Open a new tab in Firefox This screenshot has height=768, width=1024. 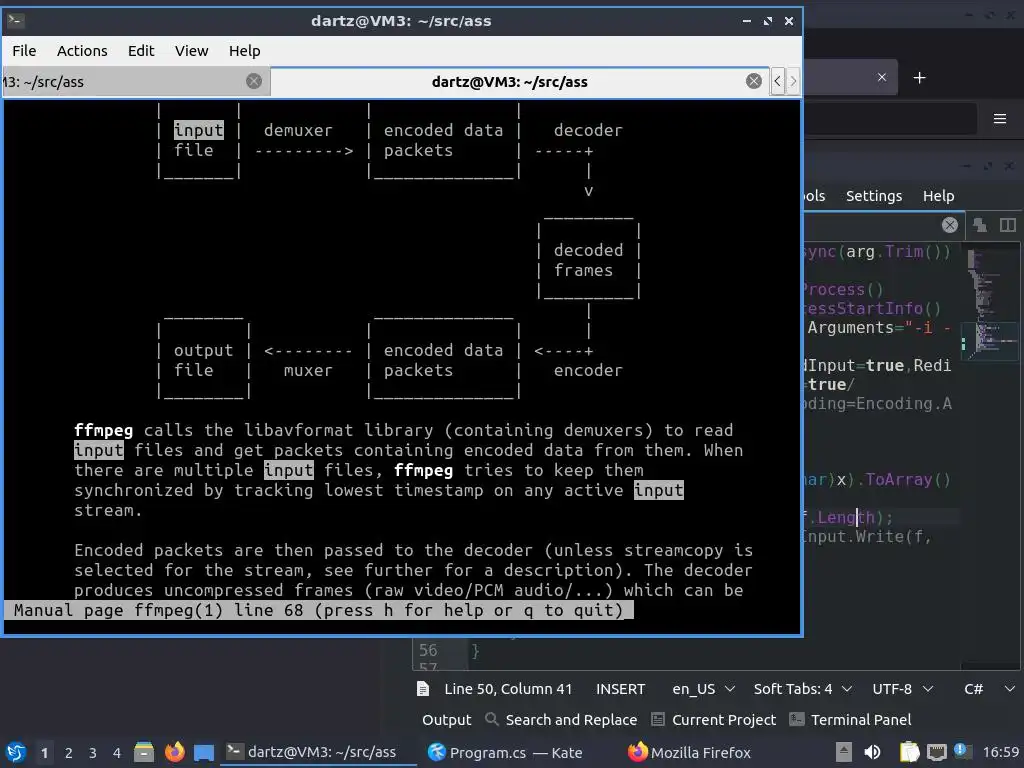tap(920, 78)
